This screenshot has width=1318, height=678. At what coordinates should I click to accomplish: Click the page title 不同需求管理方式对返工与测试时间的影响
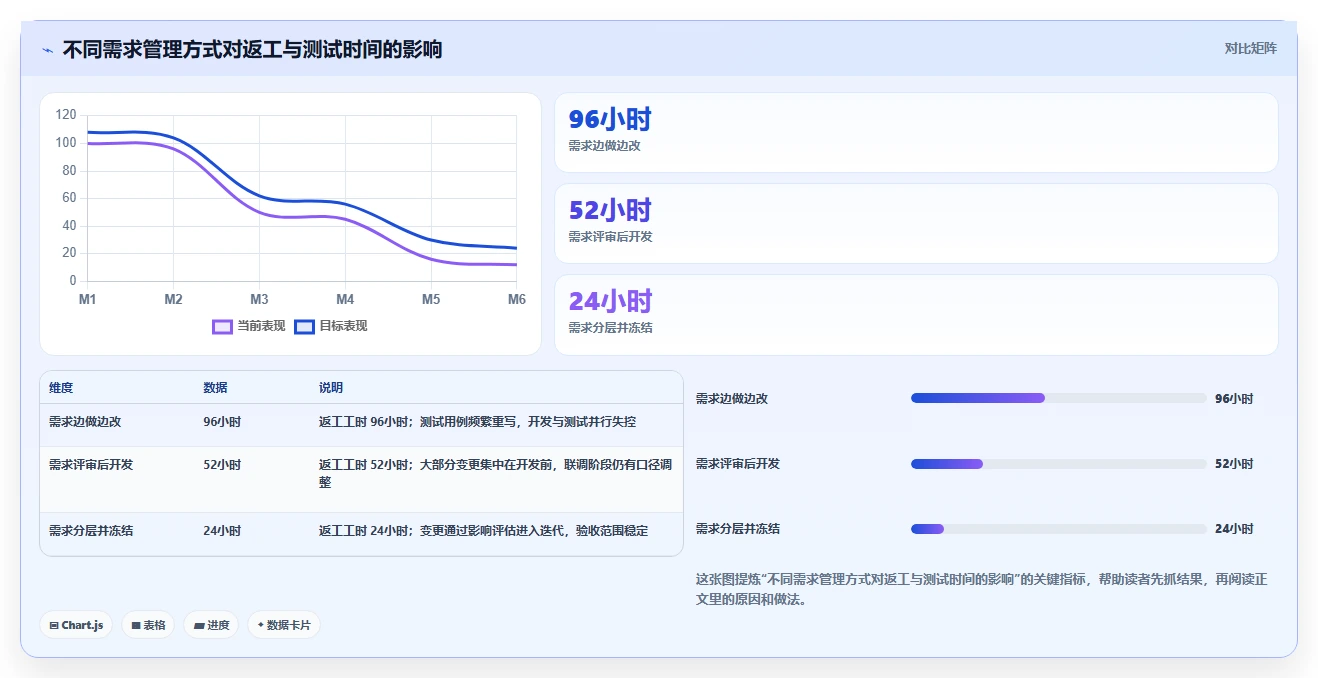click(252, 49)
